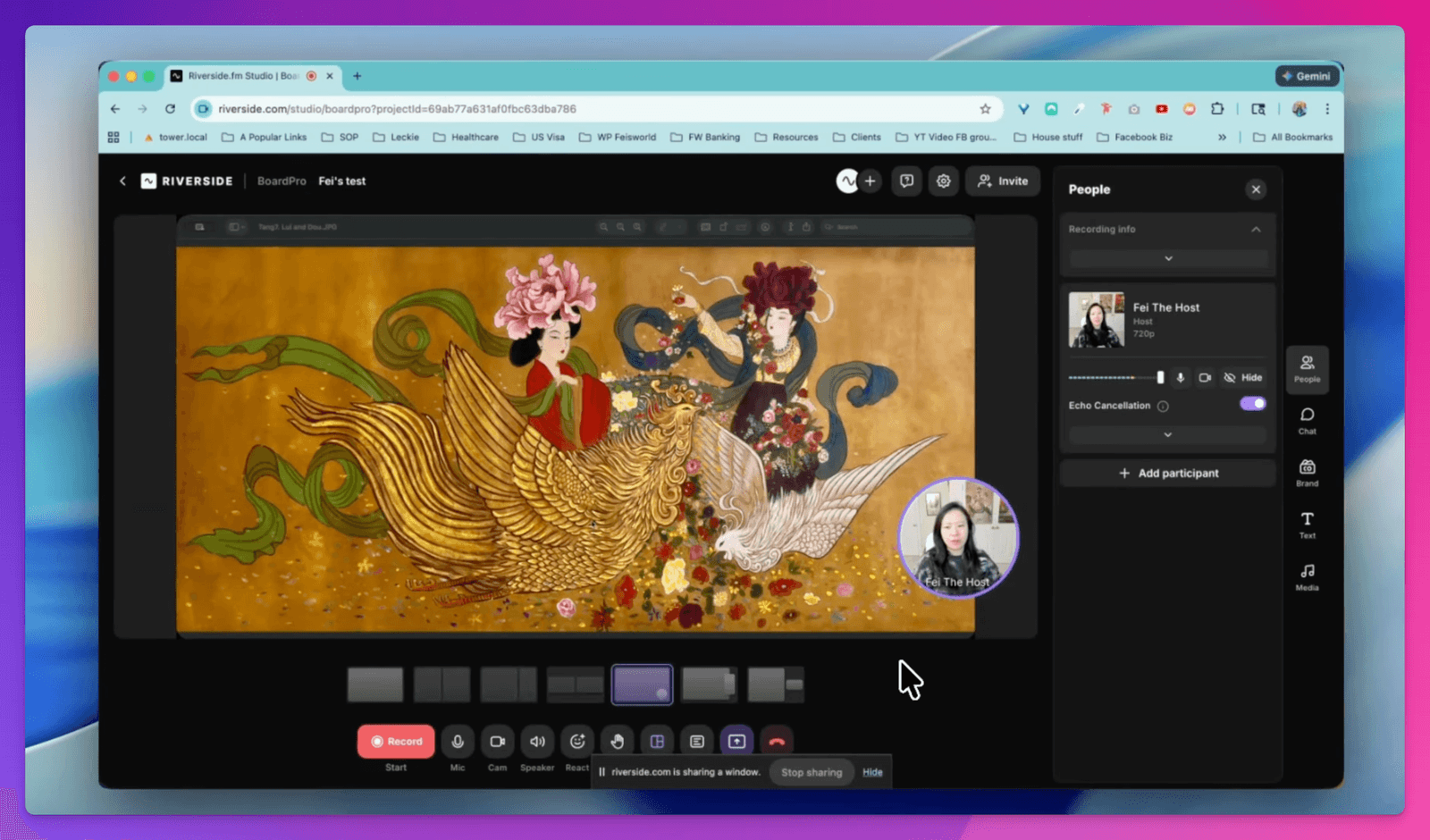Show more bookmarks with the double chevron
The height and width of the screenshot is (840, 1430).
[1222, 138]
